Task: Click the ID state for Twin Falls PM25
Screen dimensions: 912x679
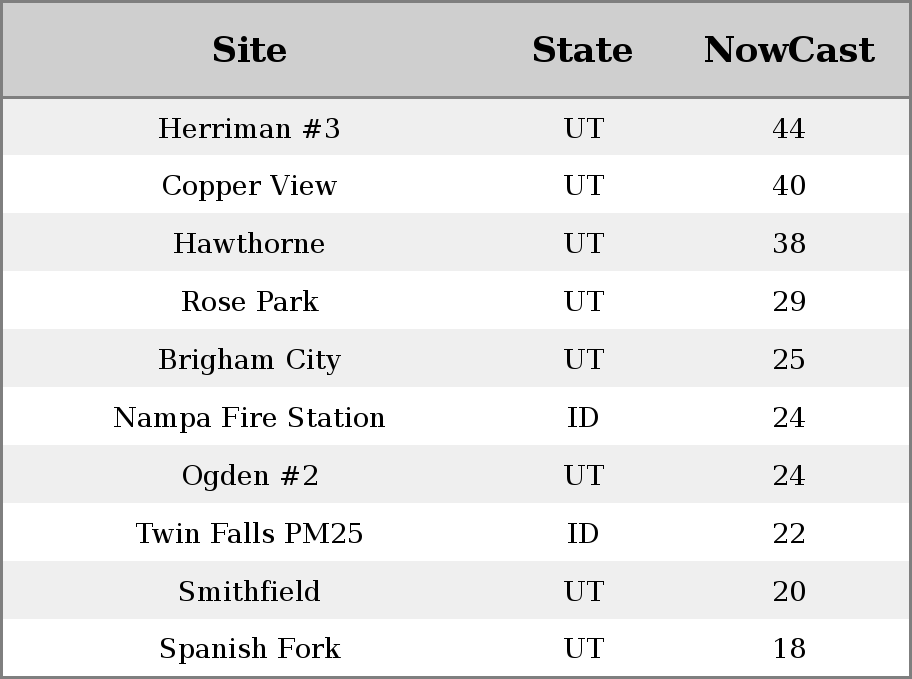Action: (x=583, y=533)
